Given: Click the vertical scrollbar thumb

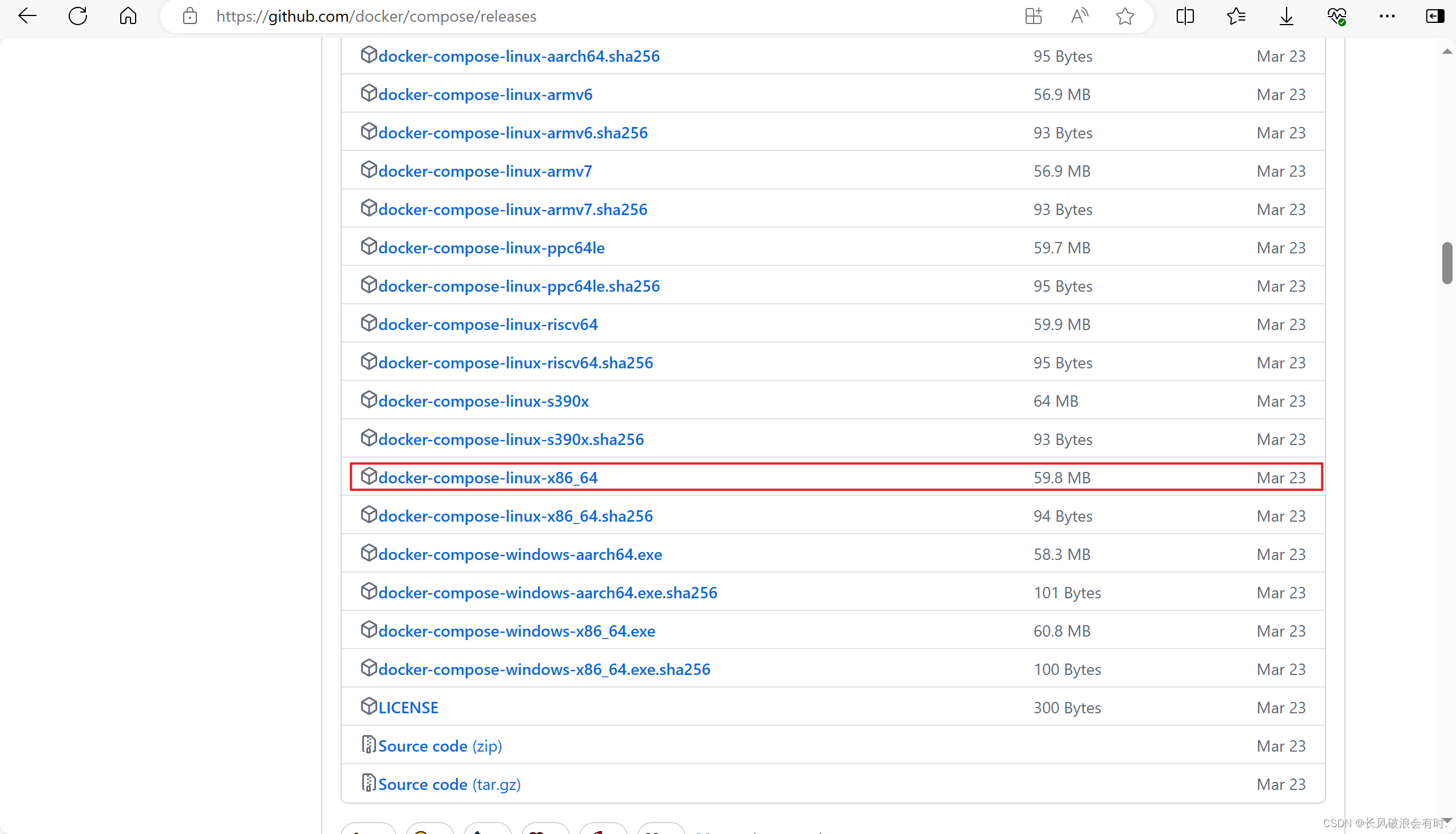Looking at the screenshot, I should coord(1447,263).
